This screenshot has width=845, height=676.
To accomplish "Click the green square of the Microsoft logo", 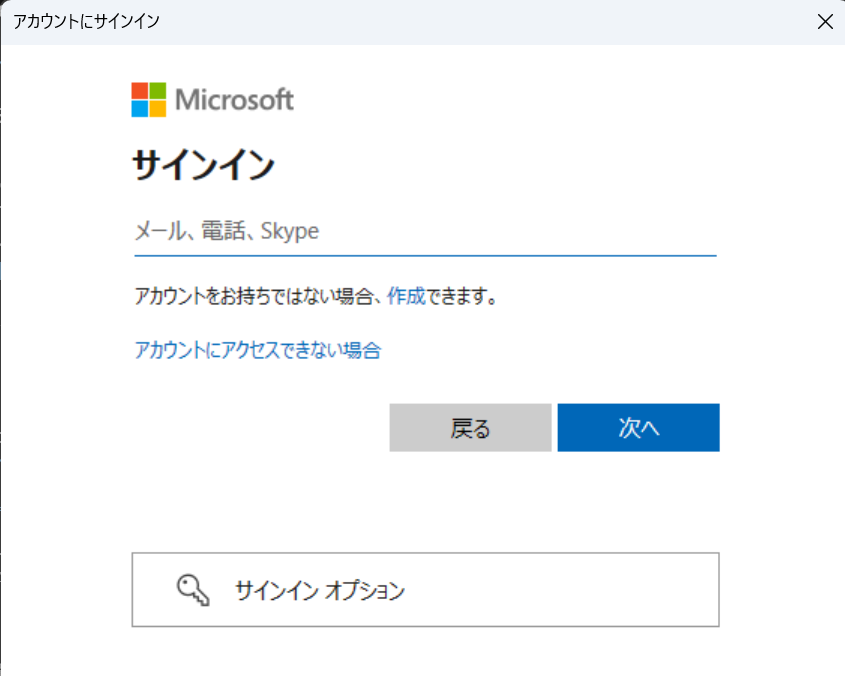I will point(157,90).
